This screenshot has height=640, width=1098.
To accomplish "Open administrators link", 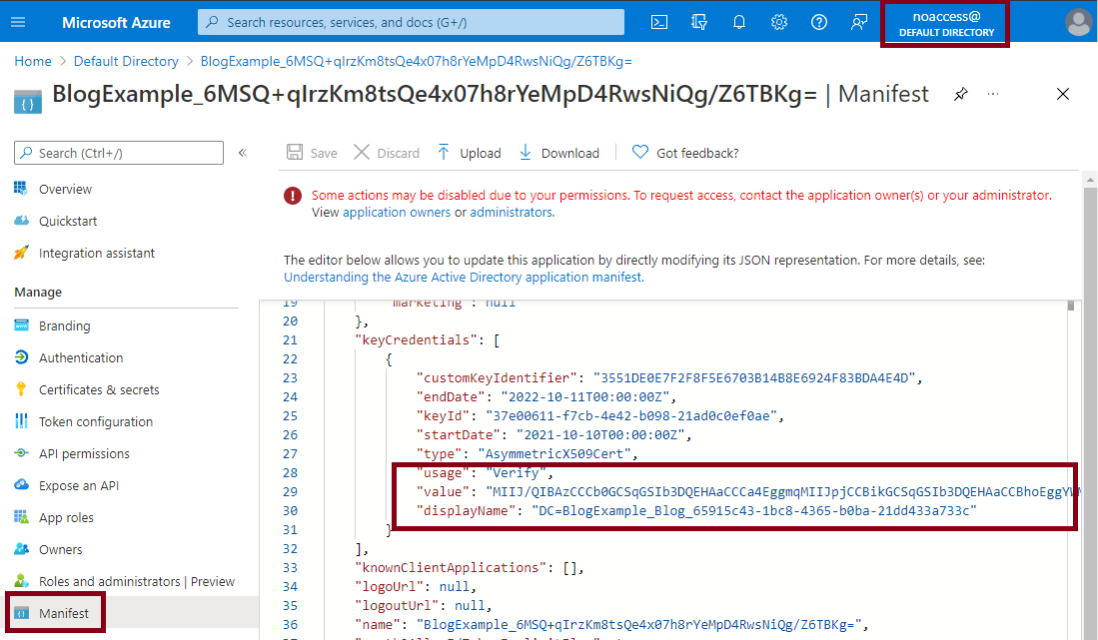I will [x=510, y=212].
